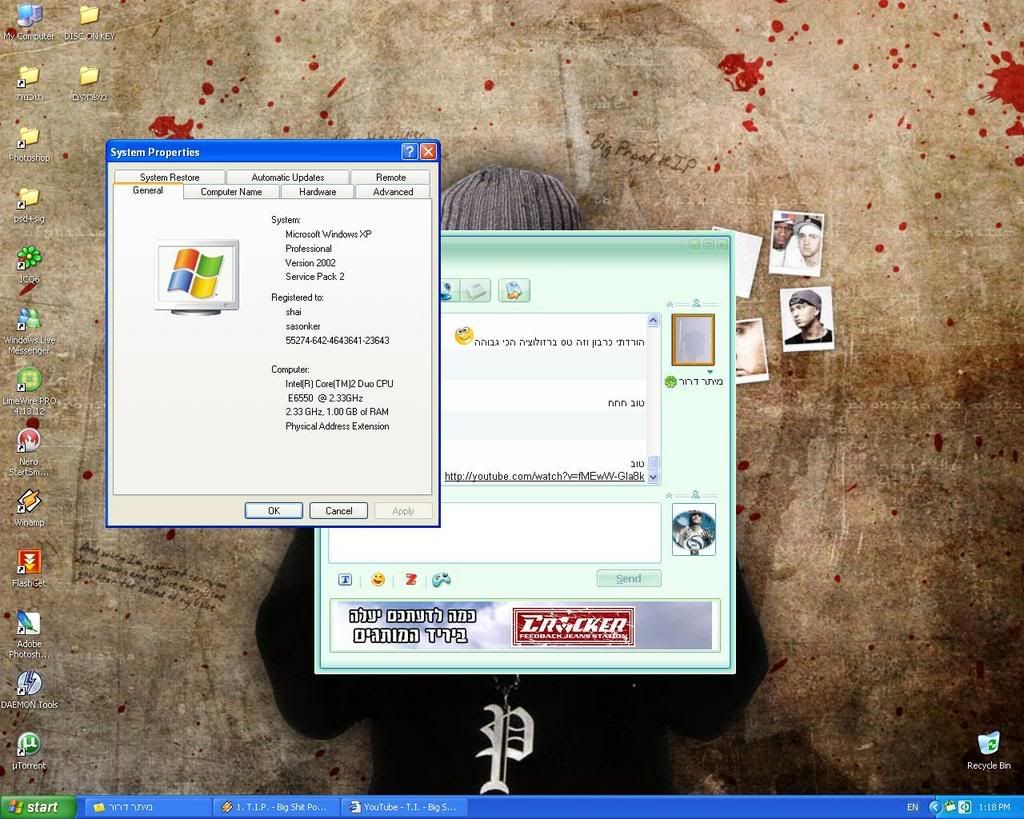Select the Winamp desktop shortcut
This screenshot has height=819, width=1024.
click(29, 502)
